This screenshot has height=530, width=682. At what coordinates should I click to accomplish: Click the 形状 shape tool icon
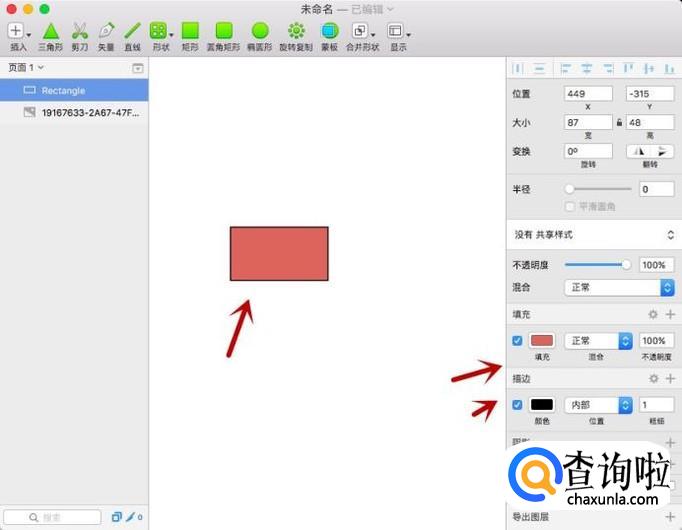point(158,31)
